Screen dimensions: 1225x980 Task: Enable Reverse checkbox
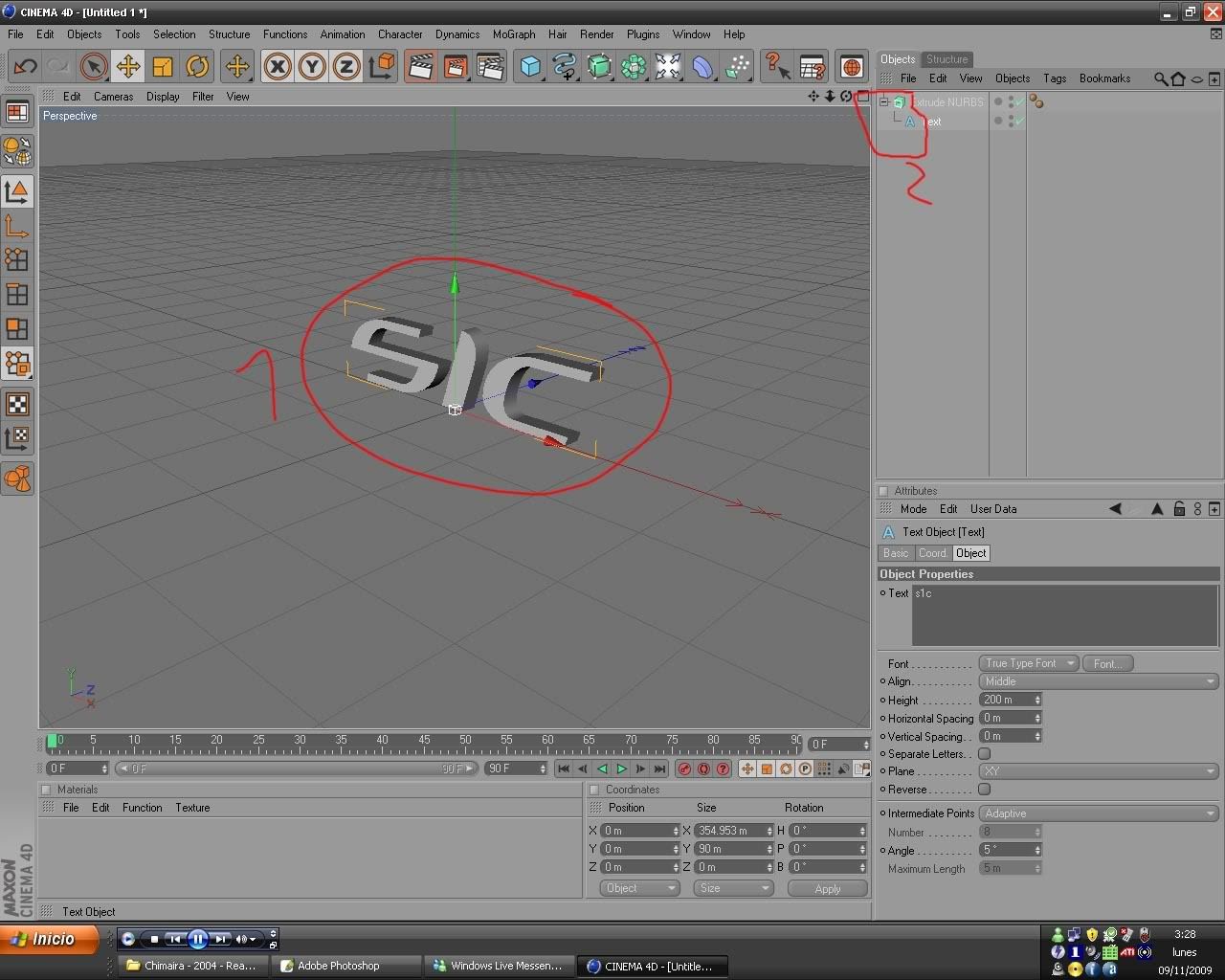pos(984,790)
